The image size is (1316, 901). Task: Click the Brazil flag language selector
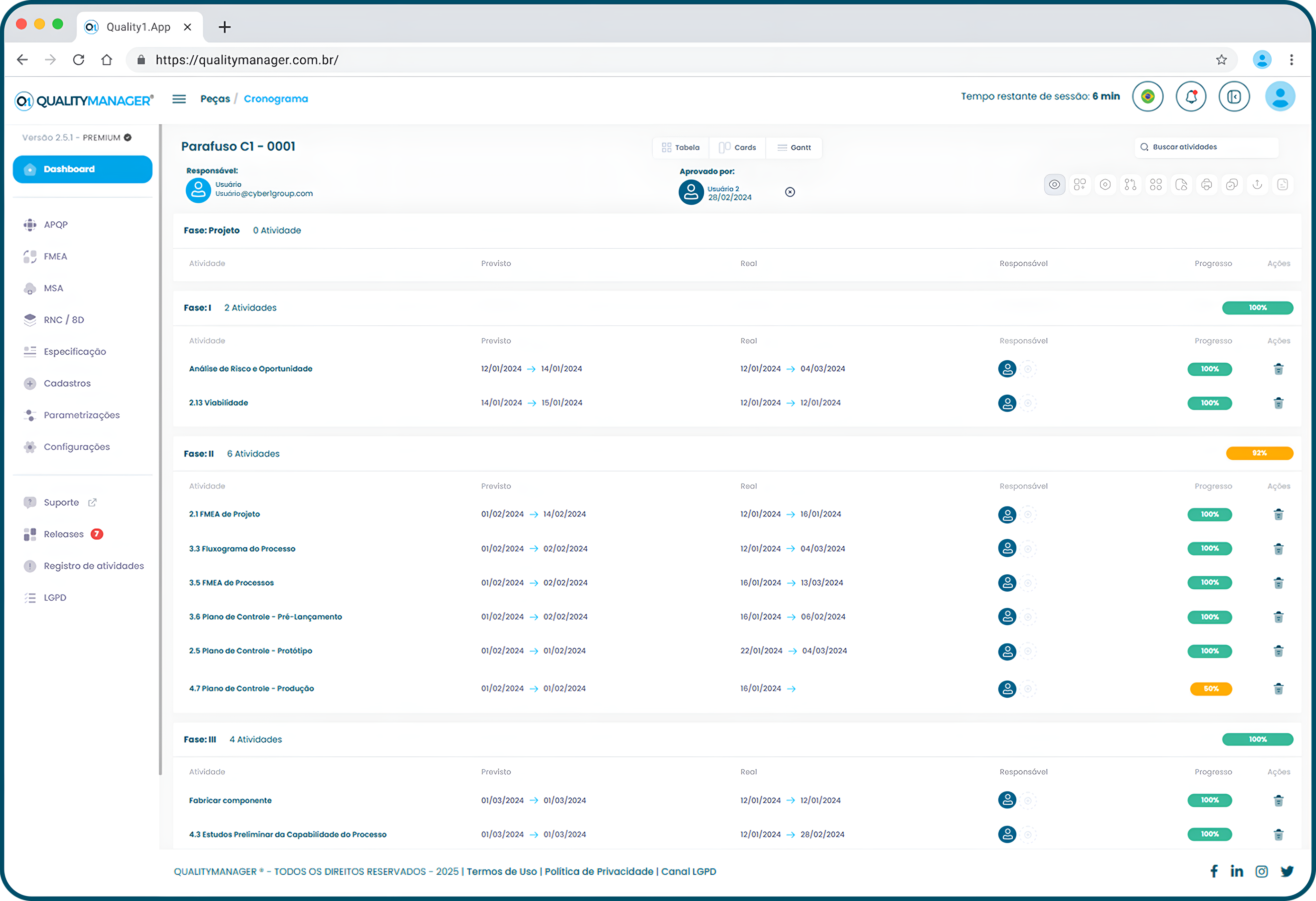click(1148, 97)
